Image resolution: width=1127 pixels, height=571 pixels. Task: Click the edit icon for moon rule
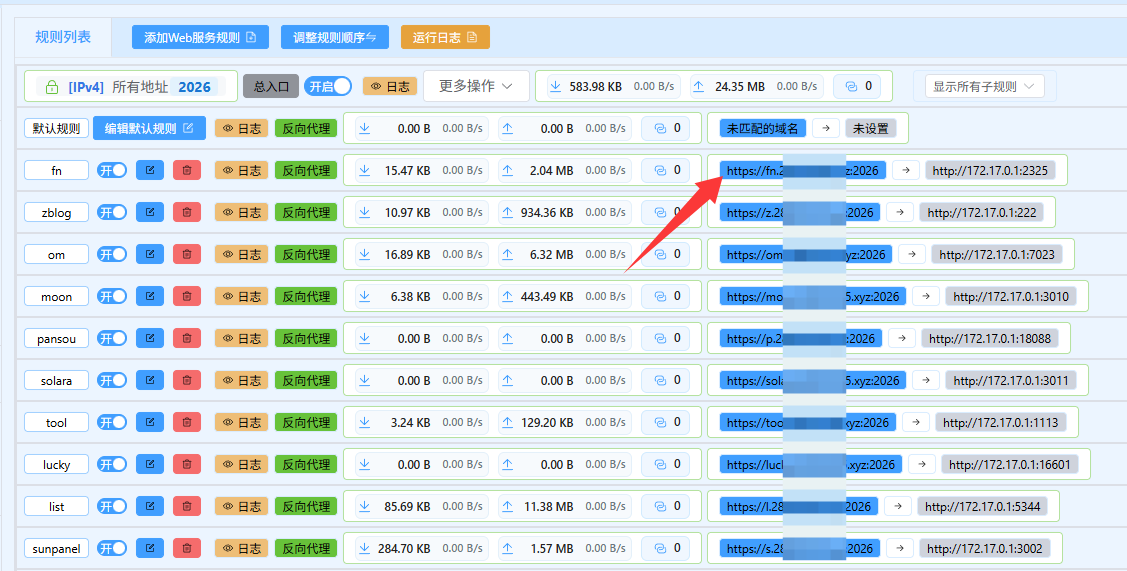pos(149,297)
